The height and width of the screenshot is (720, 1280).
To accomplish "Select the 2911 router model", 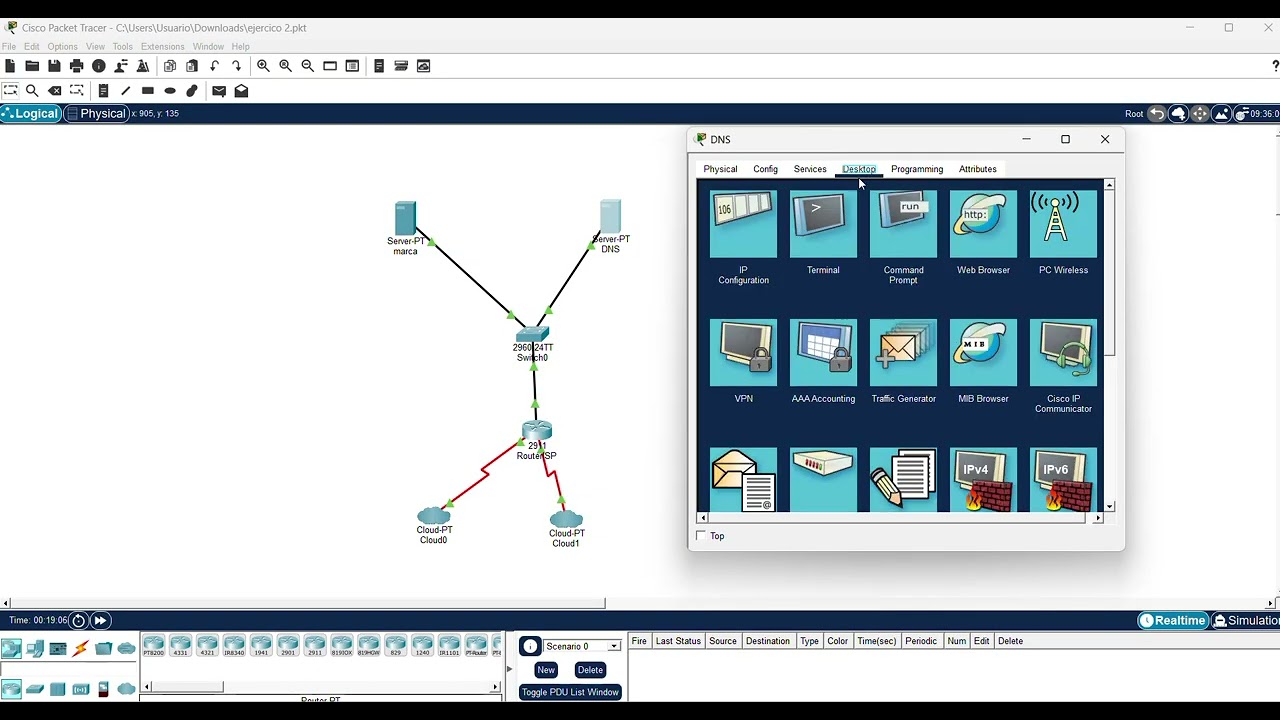I will pos(315,646).
